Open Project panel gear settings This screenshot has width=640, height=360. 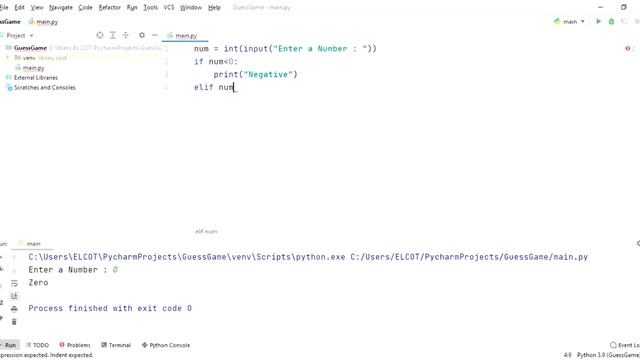point(142,35)
